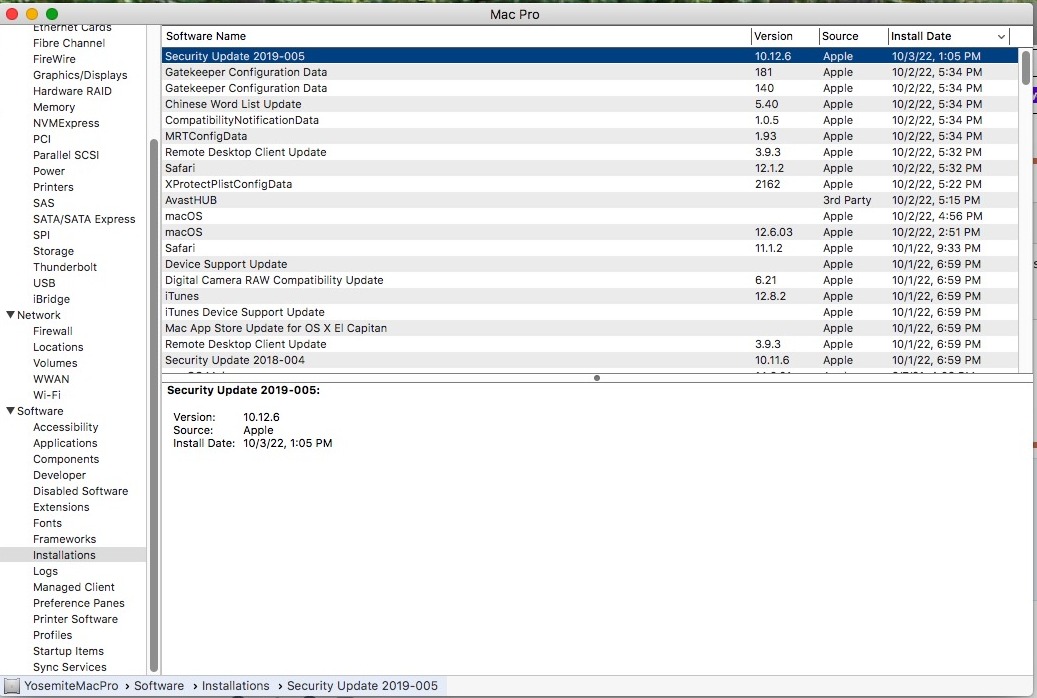Select Installations in sidebar

point(73,555)
